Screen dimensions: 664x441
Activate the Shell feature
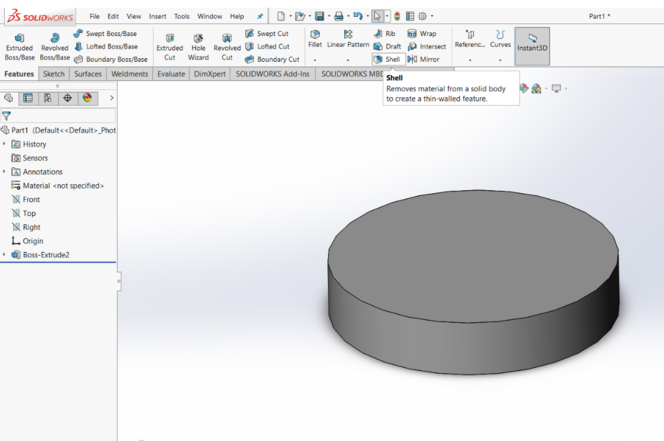tap(387, 59)
